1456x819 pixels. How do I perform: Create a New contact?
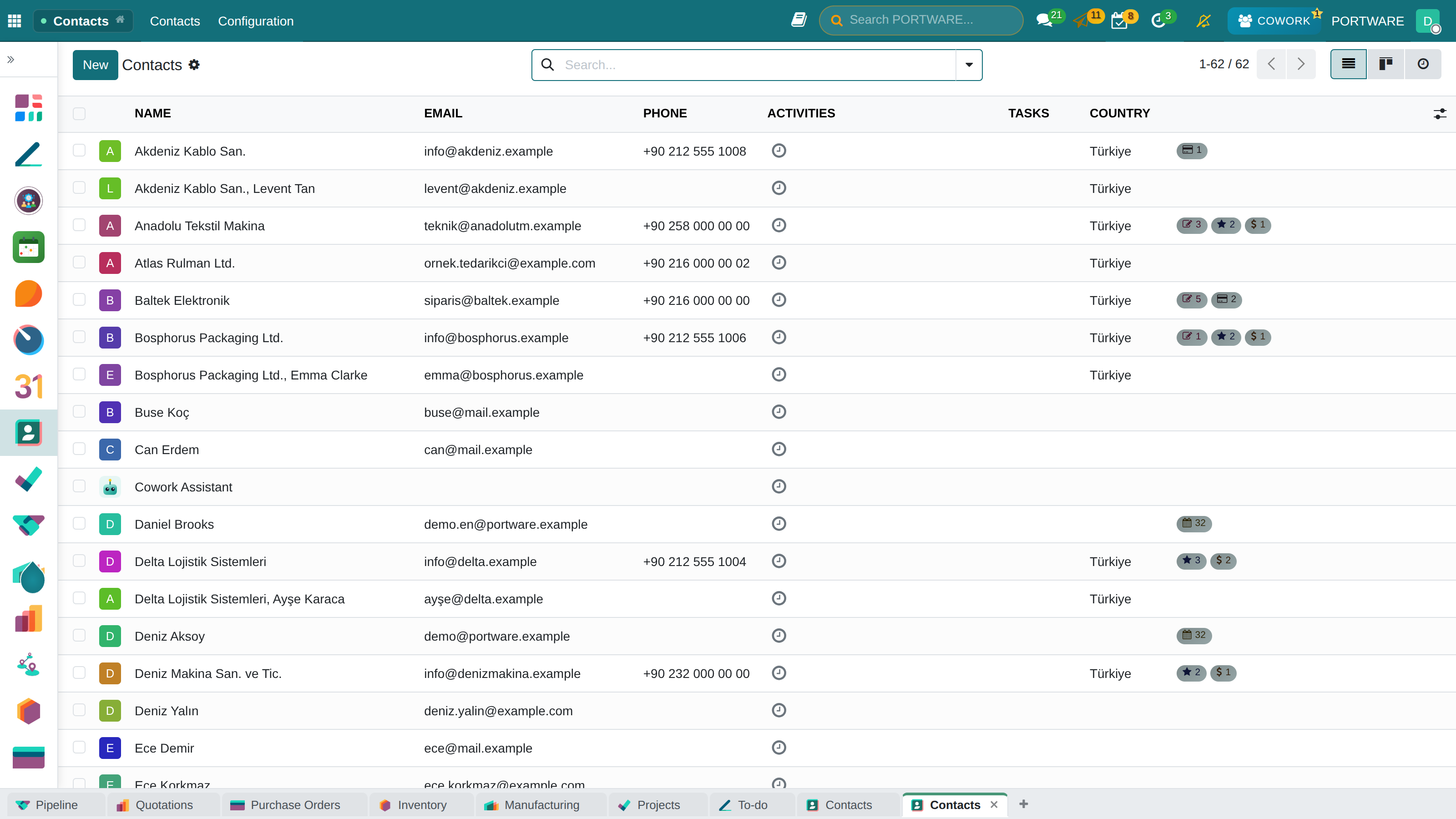click(x=95, y=65)
